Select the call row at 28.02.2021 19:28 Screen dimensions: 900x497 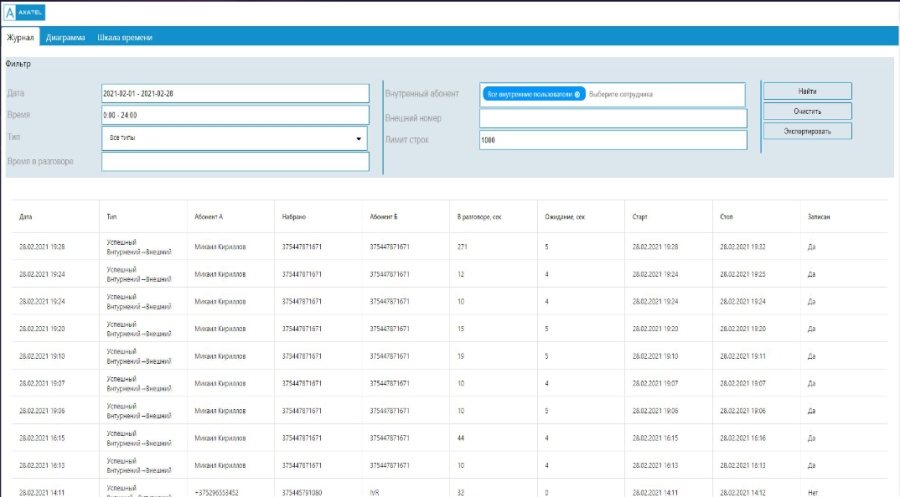(450, 246)
